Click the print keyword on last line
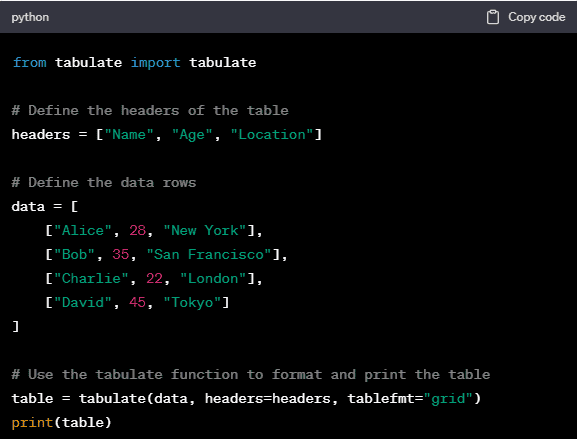Screen dimensions: 577x439 (x=32, y=422)
